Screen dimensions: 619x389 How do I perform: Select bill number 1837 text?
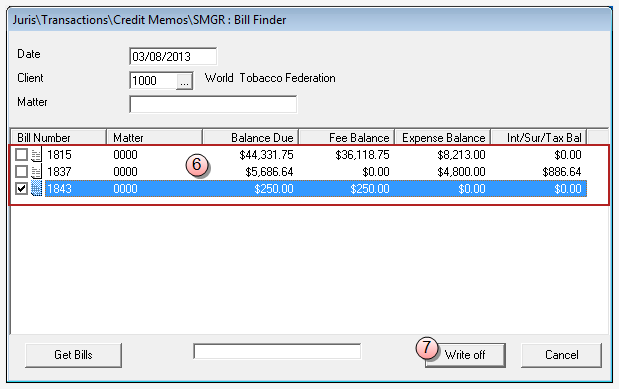click(59, 172)
